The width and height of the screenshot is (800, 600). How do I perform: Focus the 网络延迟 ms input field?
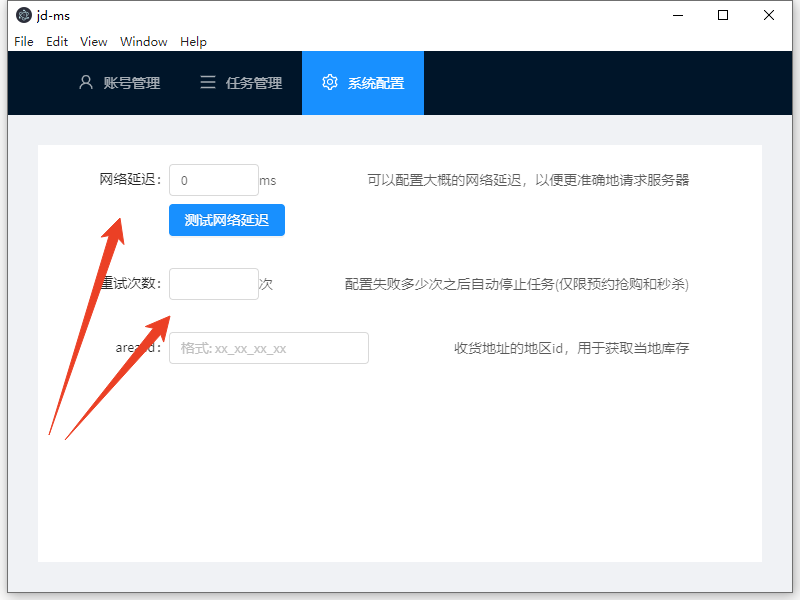click(214, 180)
